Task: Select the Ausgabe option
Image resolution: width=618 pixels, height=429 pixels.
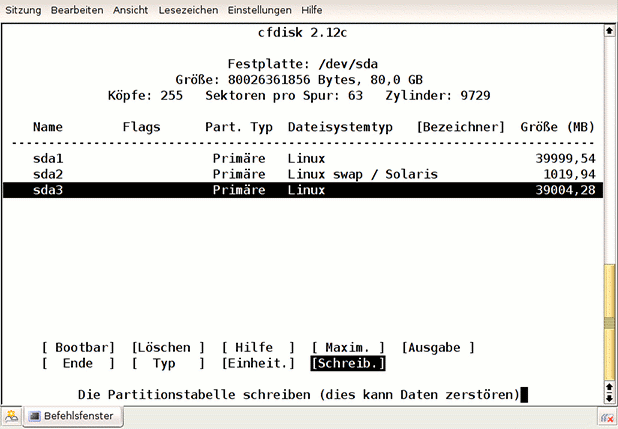Action: (438, 347)
